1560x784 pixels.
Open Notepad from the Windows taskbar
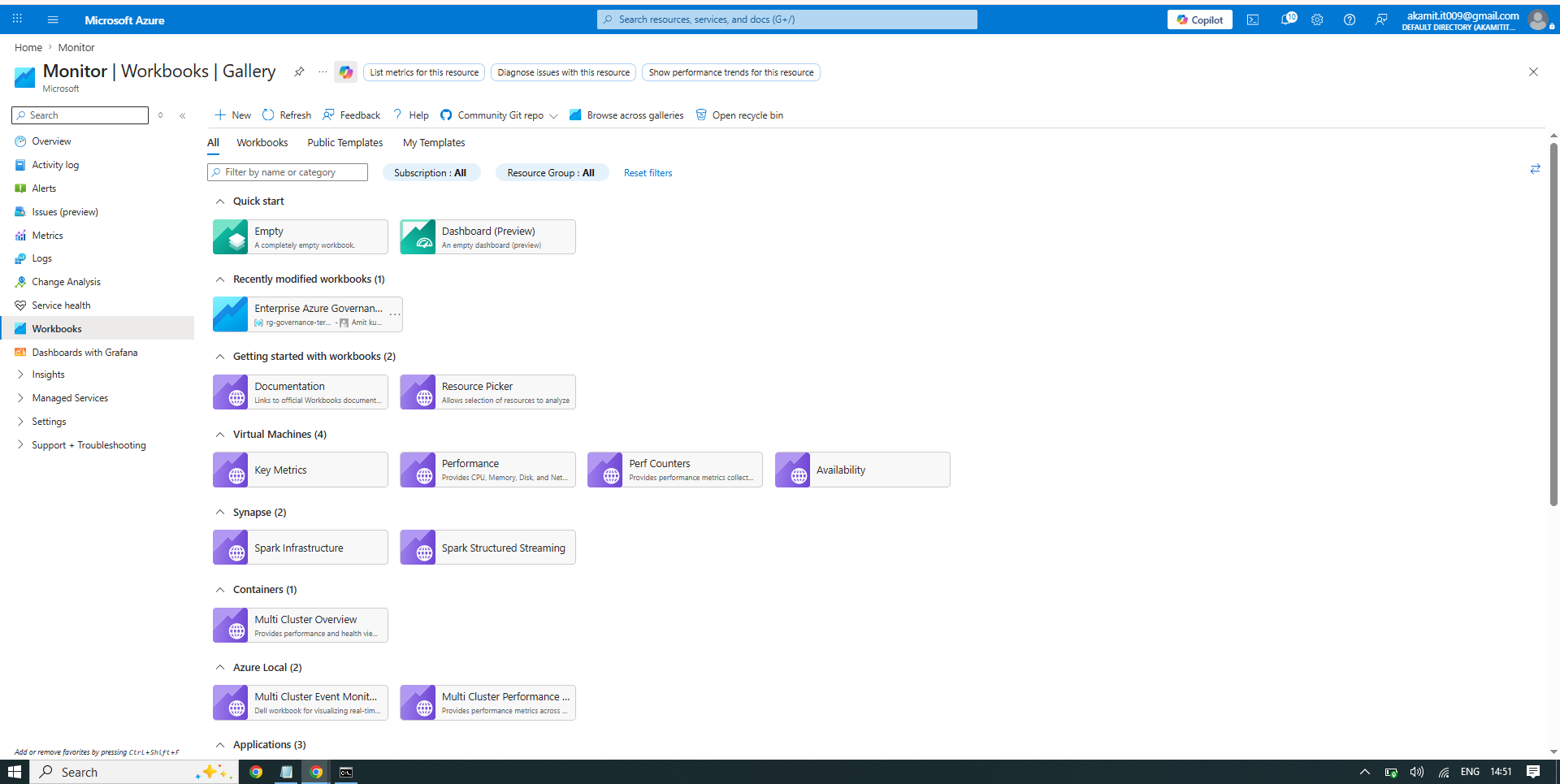[286, 772]
